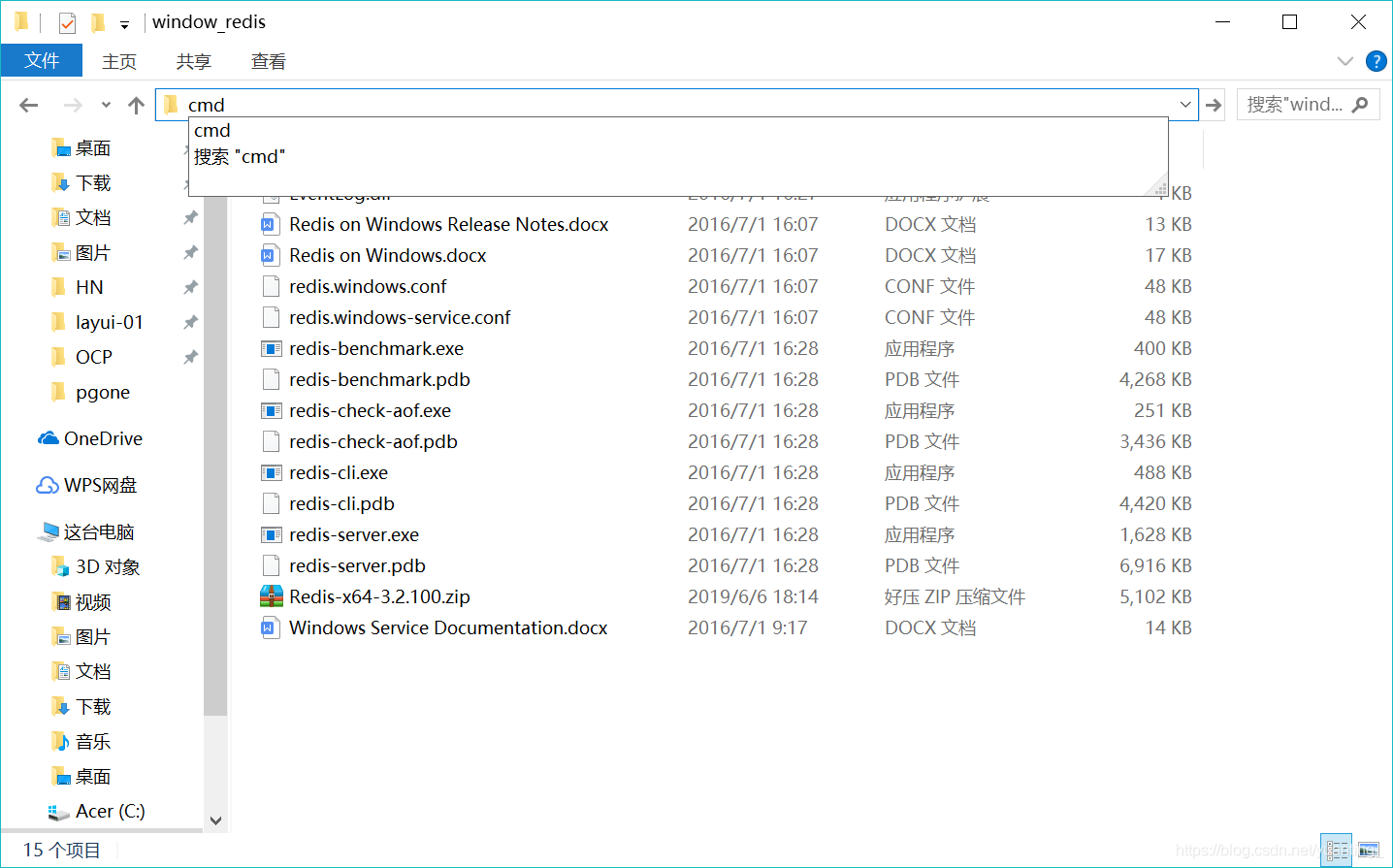Click the 3D 对象 folder icon
Image resolution: width=1393 pixels, height=868 pixels.
coord(60,566)
